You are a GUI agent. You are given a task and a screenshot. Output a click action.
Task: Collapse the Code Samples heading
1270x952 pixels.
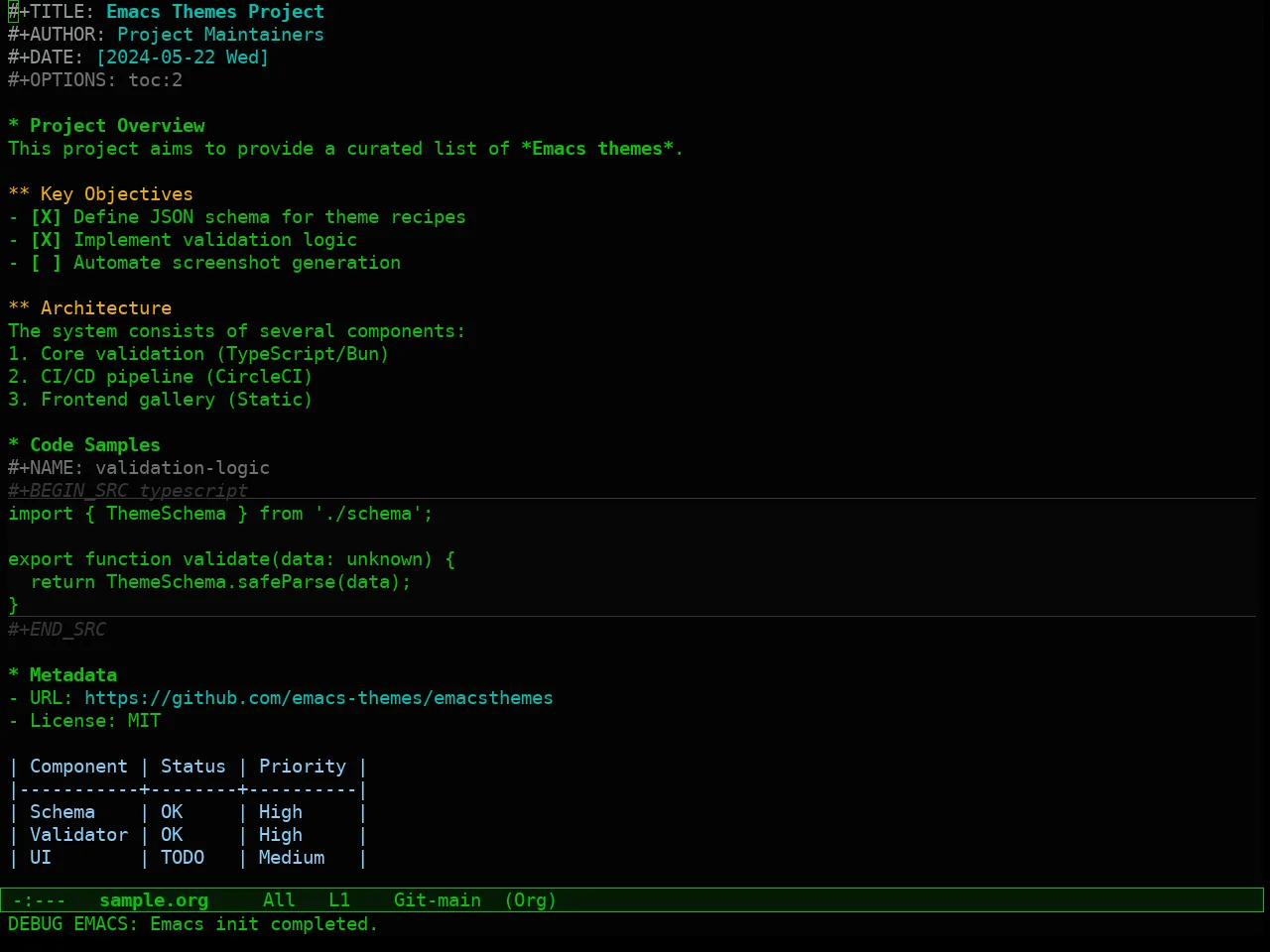point(84,445)
